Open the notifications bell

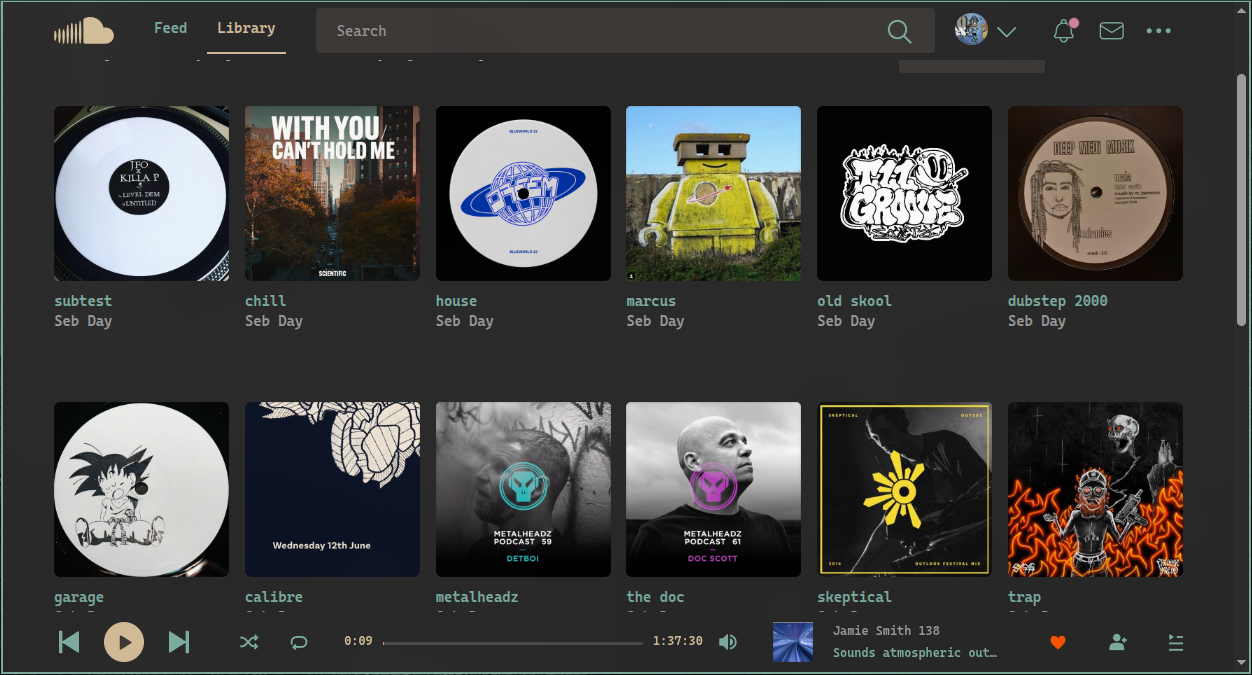click(1064, 31)
